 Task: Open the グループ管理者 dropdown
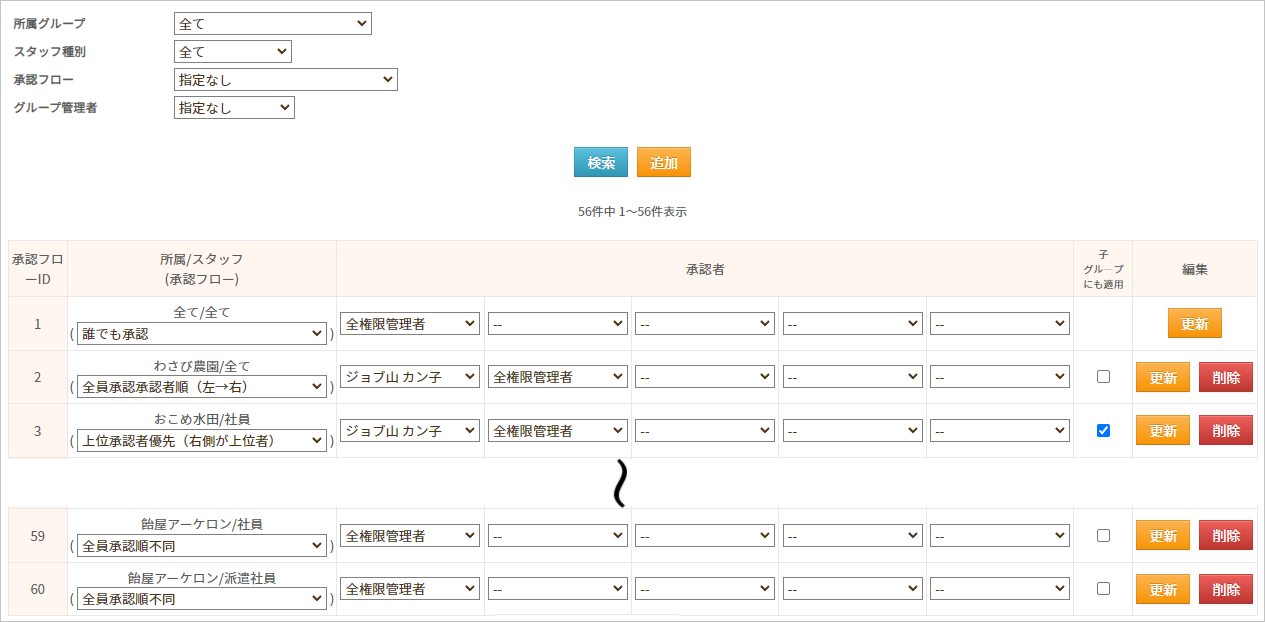pyautogui.click(x=234, y=108)
